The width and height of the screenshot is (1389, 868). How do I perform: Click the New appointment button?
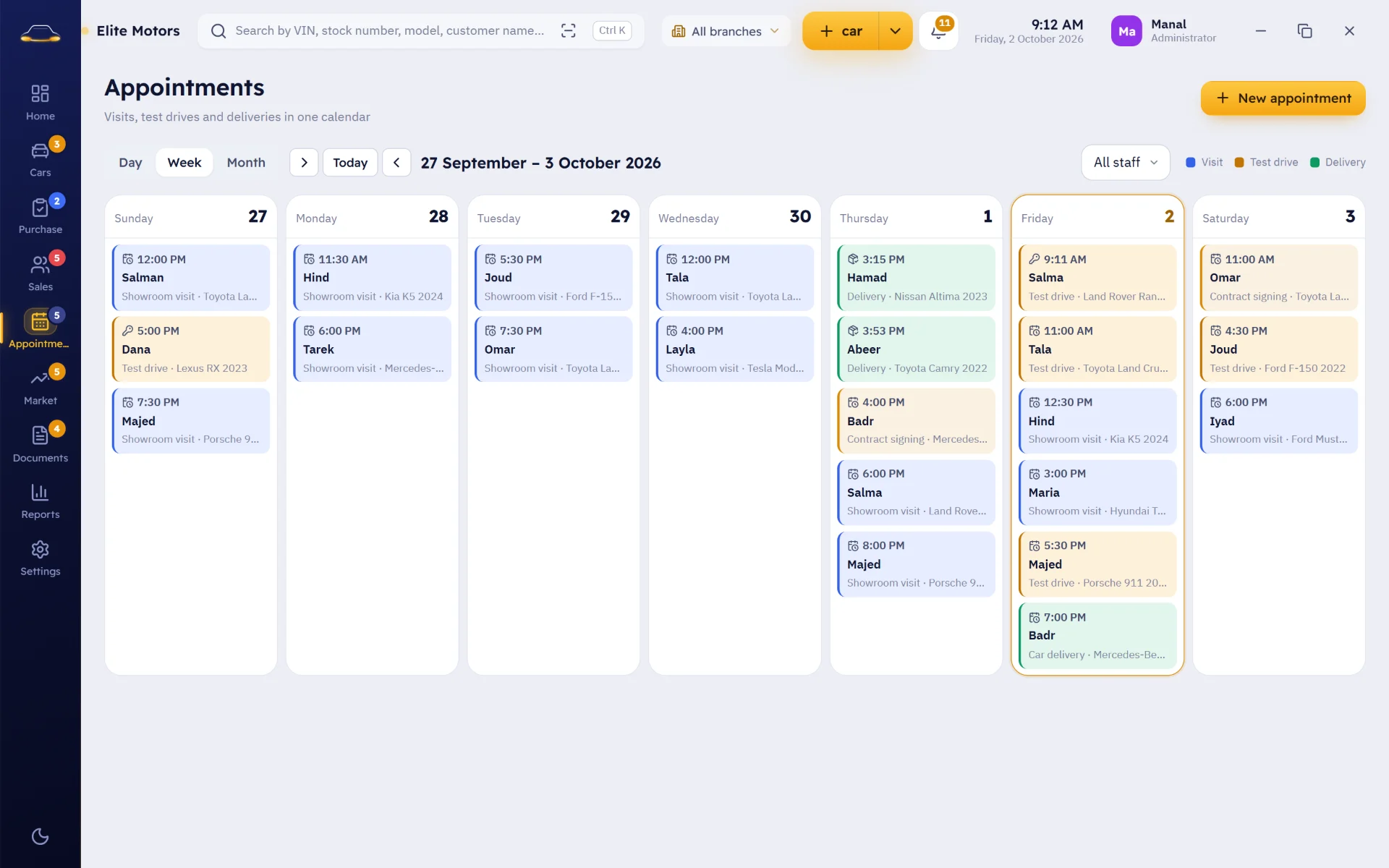point(1283,98)
